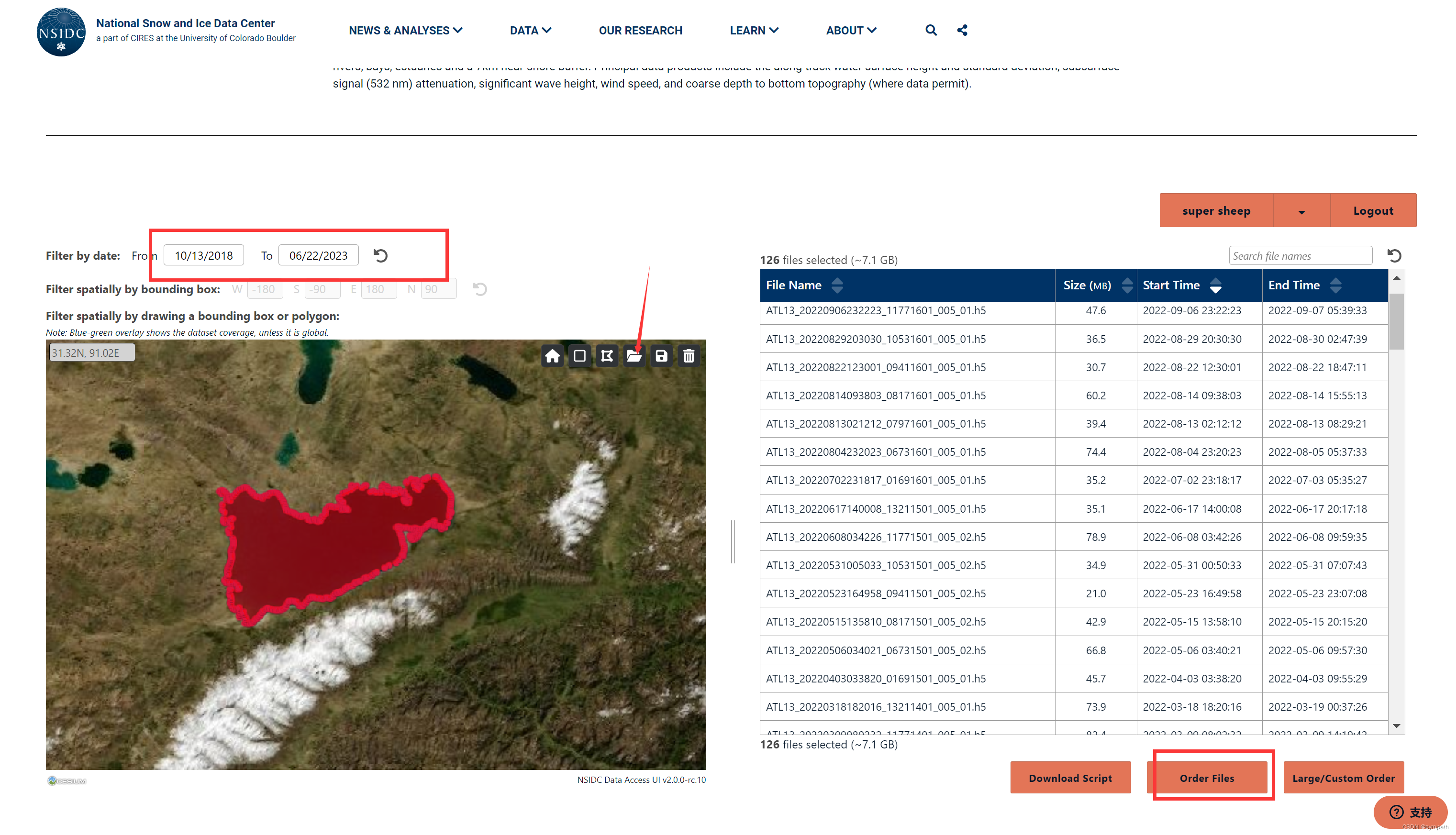Open the Our Research page
This screenshot has width=1456, height=835.
point(640,31)
